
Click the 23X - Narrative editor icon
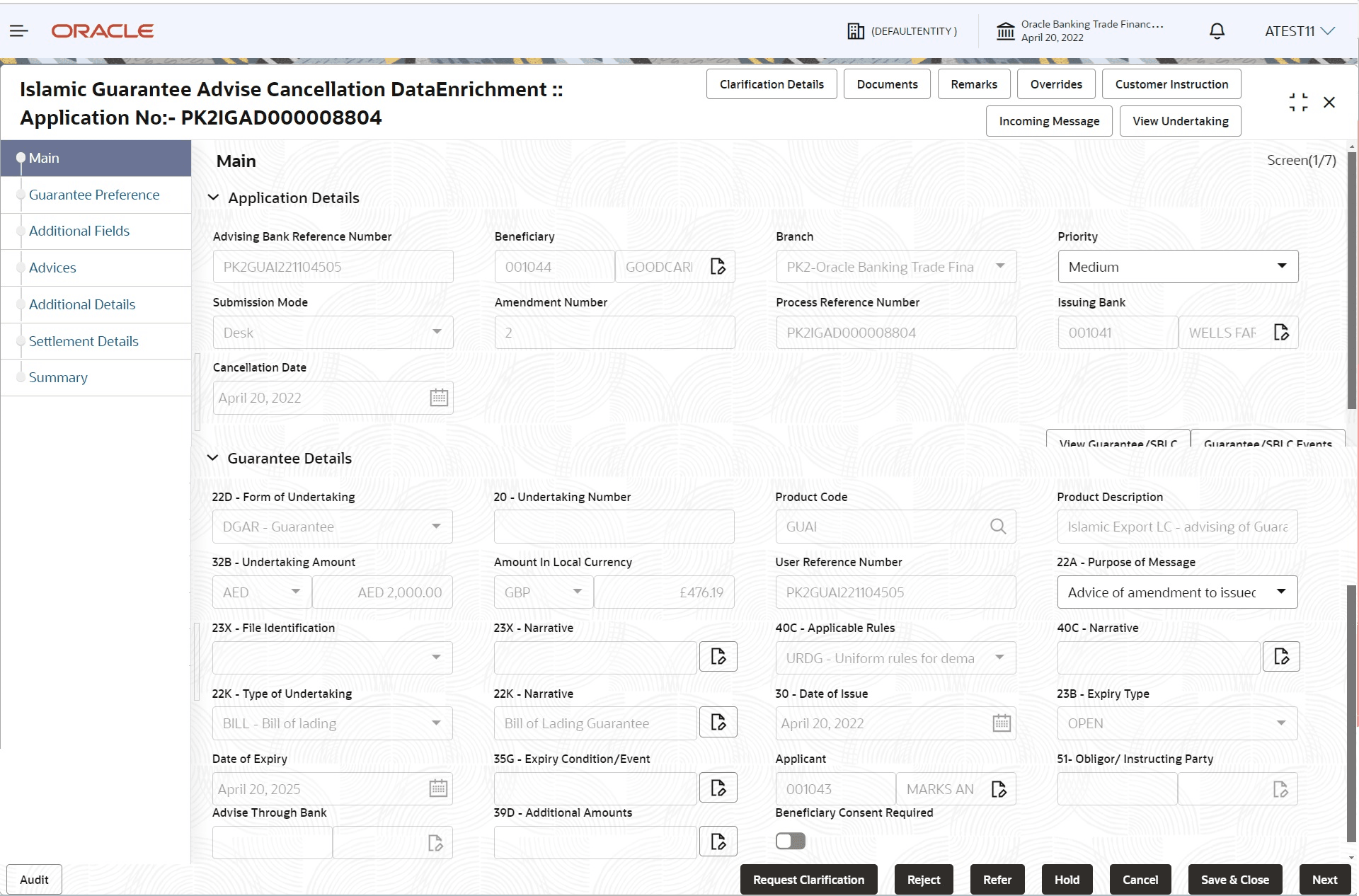718,656
